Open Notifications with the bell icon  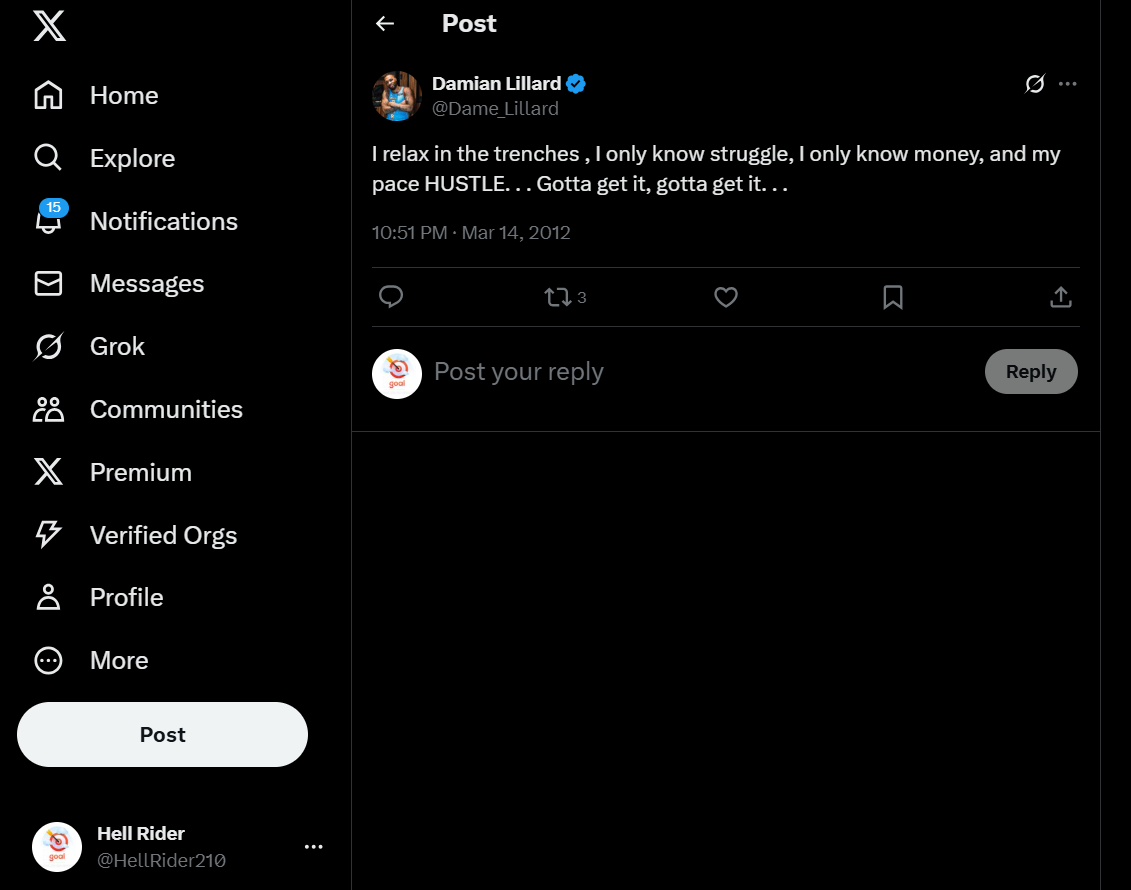48,221
